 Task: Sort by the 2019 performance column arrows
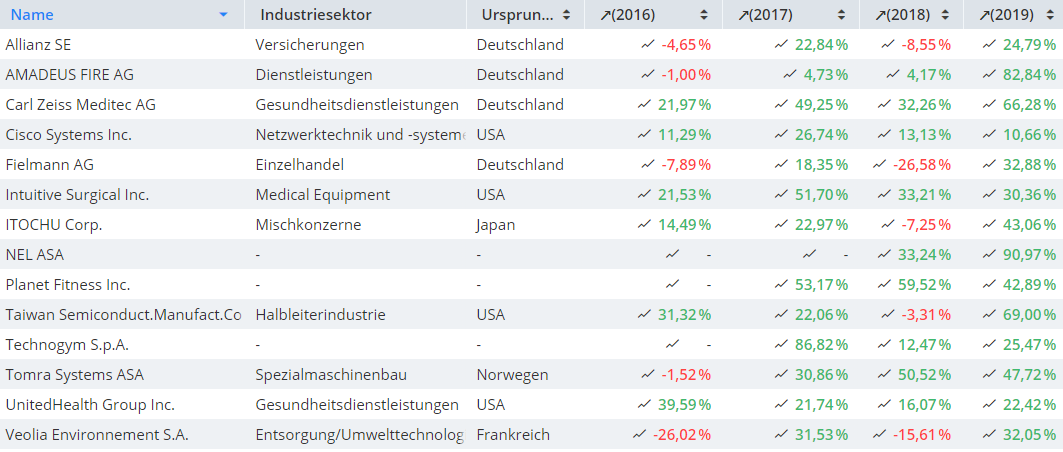1047,15
